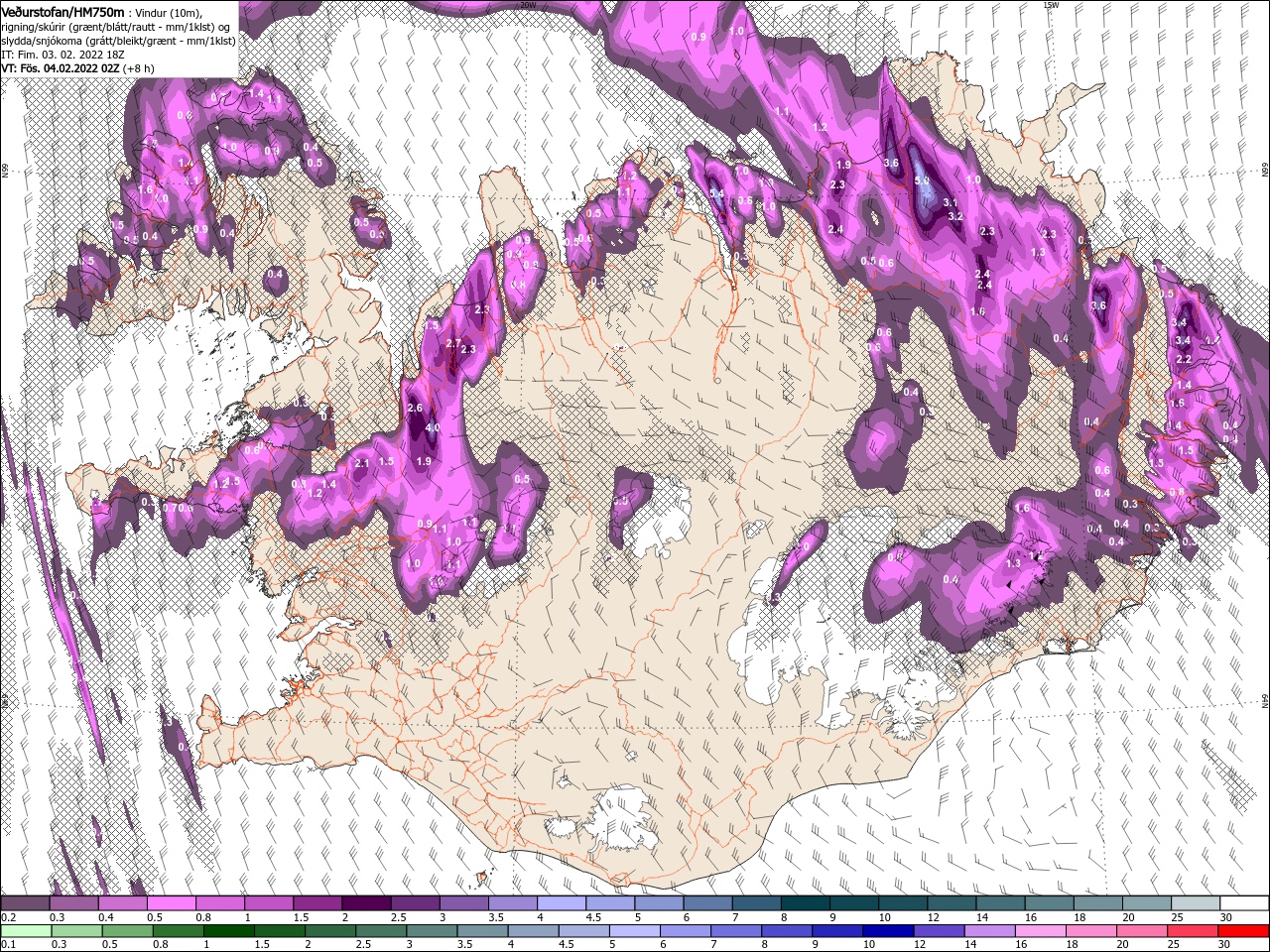Viewport: 1270px width, 952px height.
Task: Pick the upper snow scale swatch starting at 2
Action: click(x=365, y=903)
